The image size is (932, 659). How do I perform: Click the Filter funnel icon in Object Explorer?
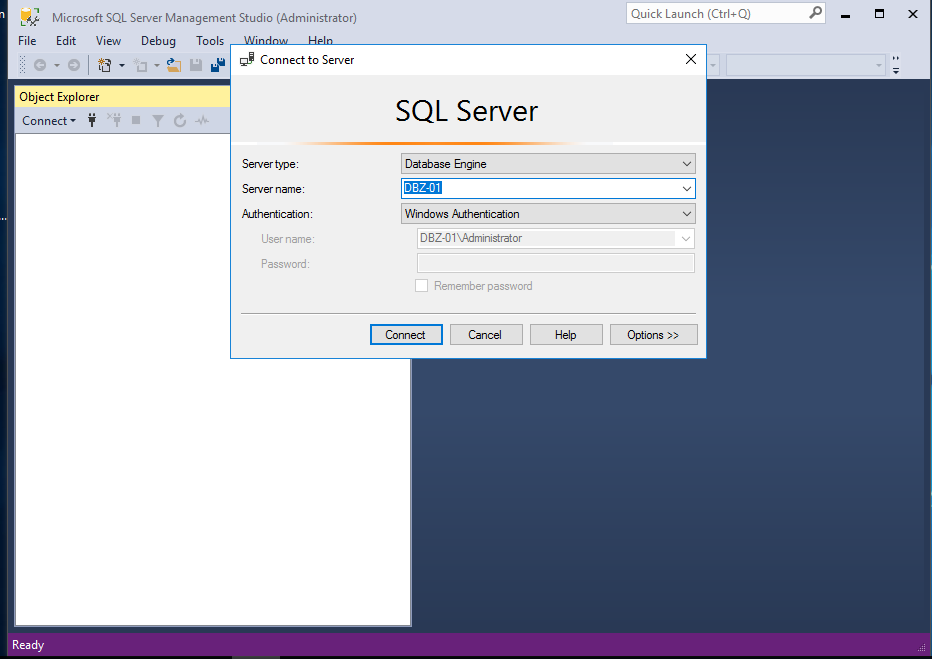[x=158, y=121]
